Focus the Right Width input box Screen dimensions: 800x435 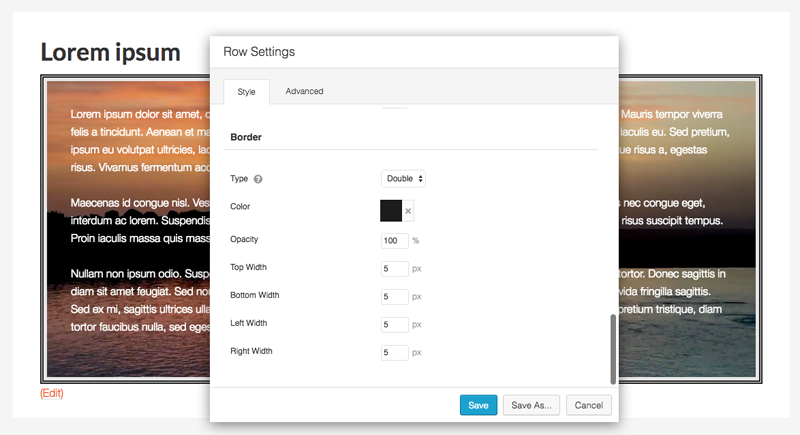coord(394,352)
